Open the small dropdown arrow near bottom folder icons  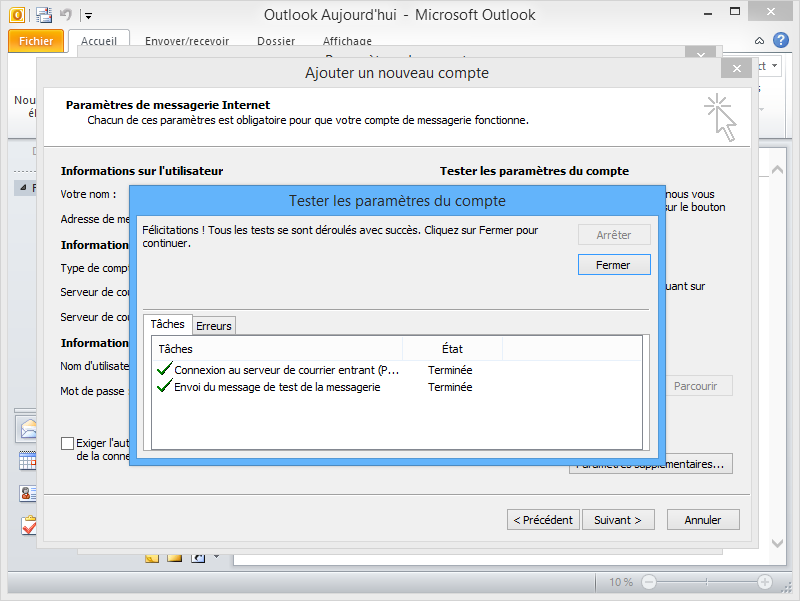(217, 558)
